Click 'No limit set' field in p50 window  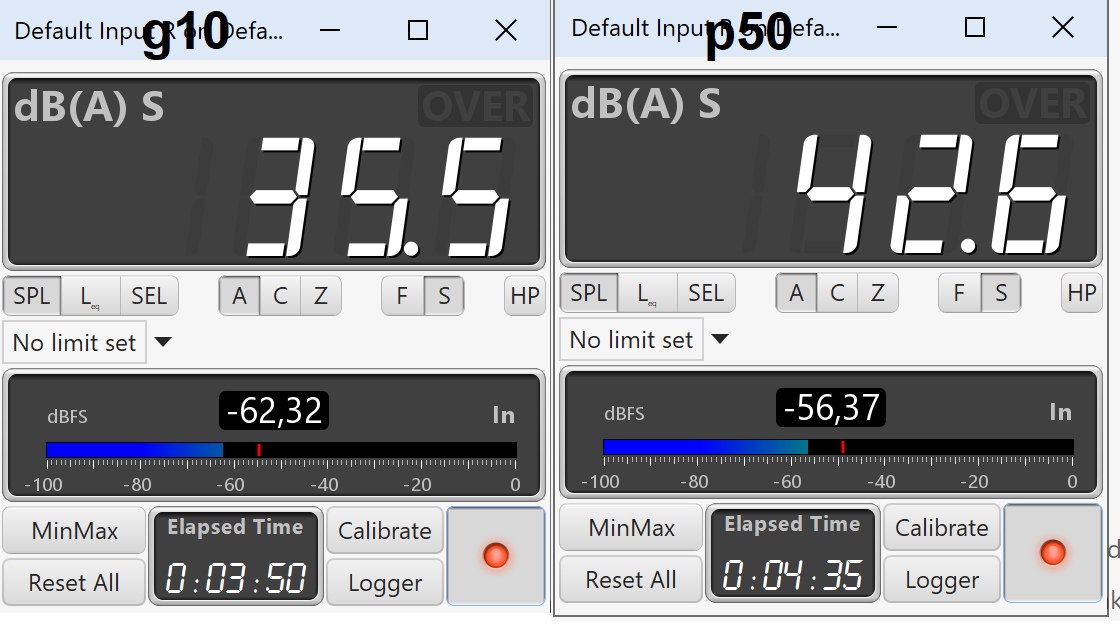[631, 340]
